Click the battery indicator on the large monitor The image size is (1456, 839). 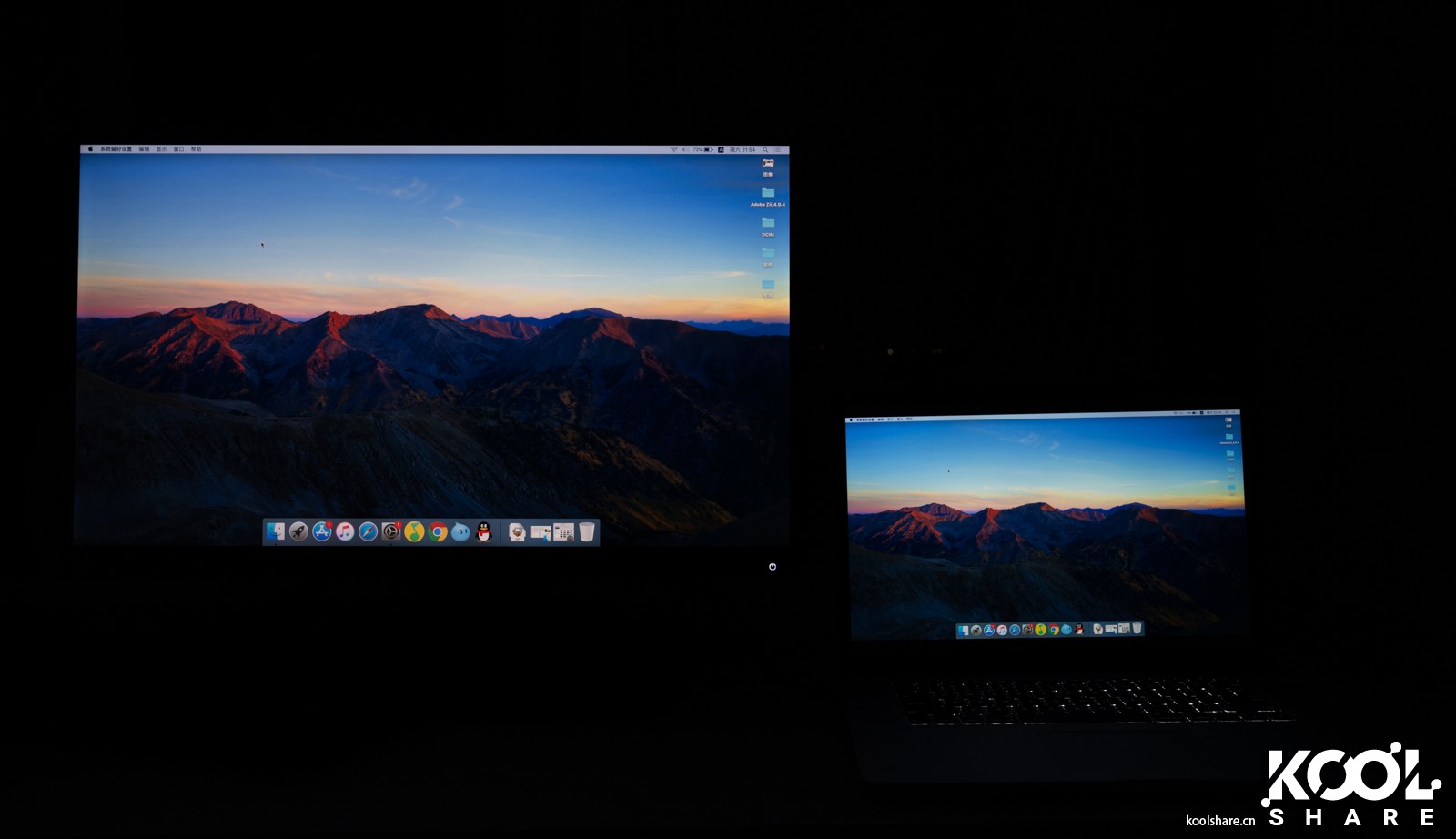coord(703,149)
